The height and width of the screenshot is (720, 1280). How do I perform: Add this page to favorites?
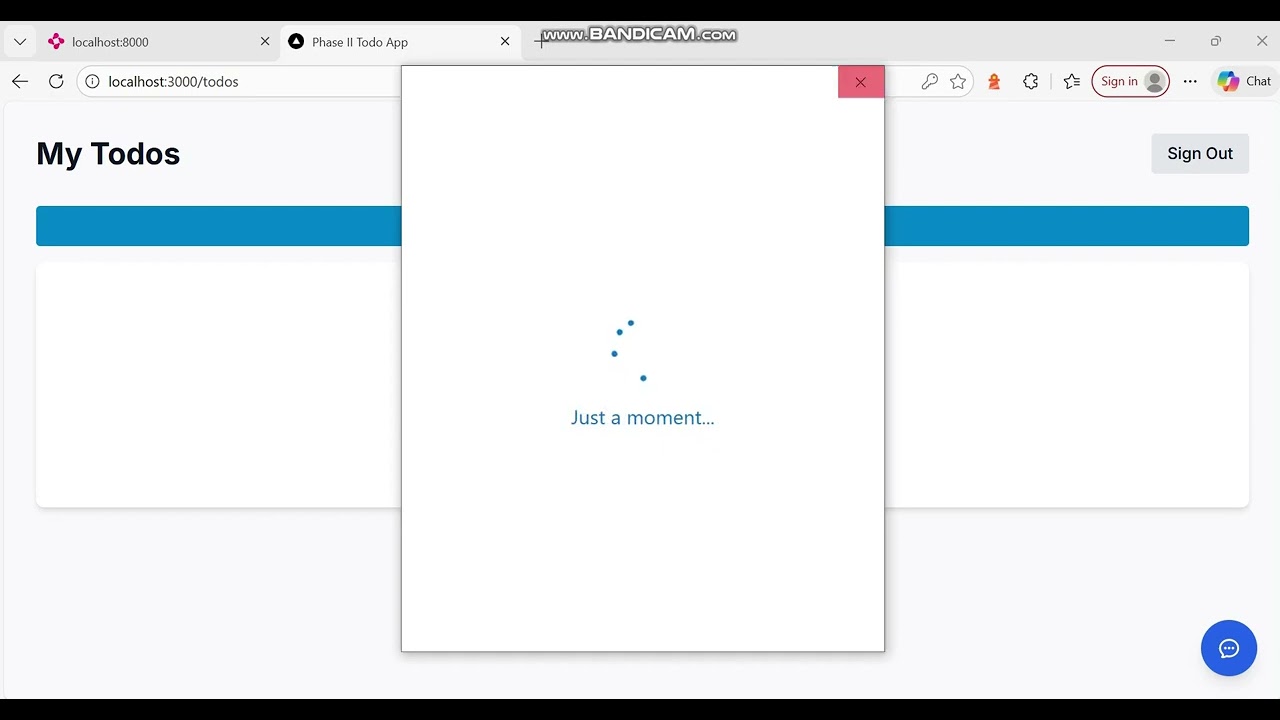click(x=958, y=82)
